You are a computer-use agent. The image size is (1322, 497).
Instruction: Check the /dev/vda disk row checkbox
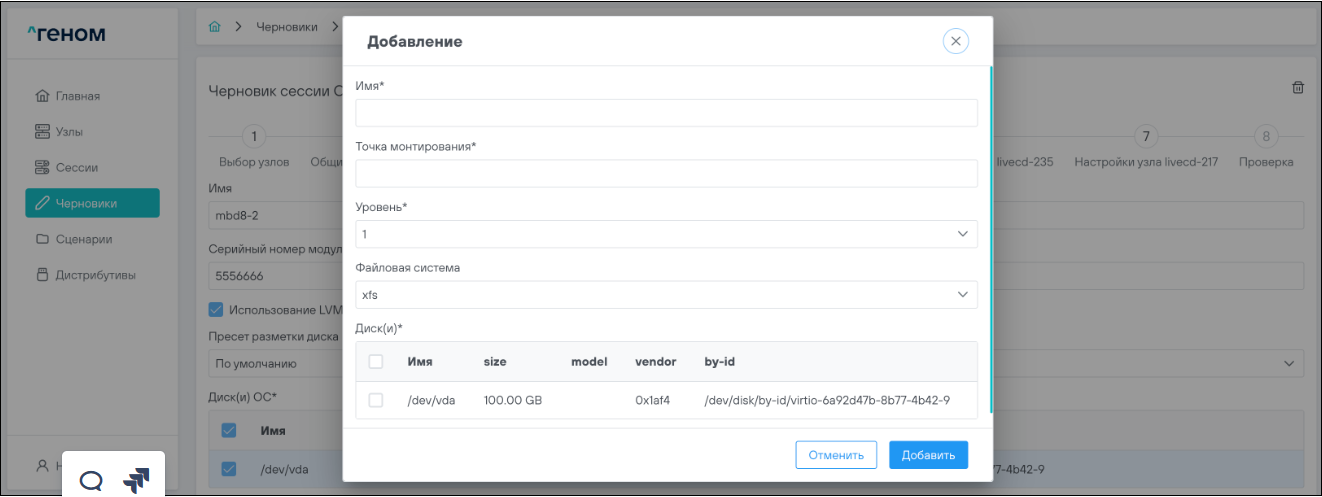click(x=376, y=400)
